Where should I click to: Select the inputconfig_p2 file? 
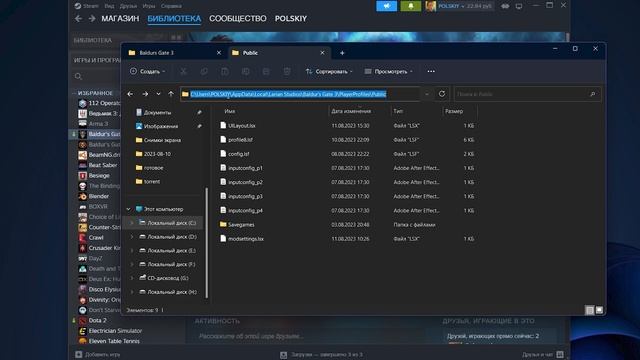[245, 182]
